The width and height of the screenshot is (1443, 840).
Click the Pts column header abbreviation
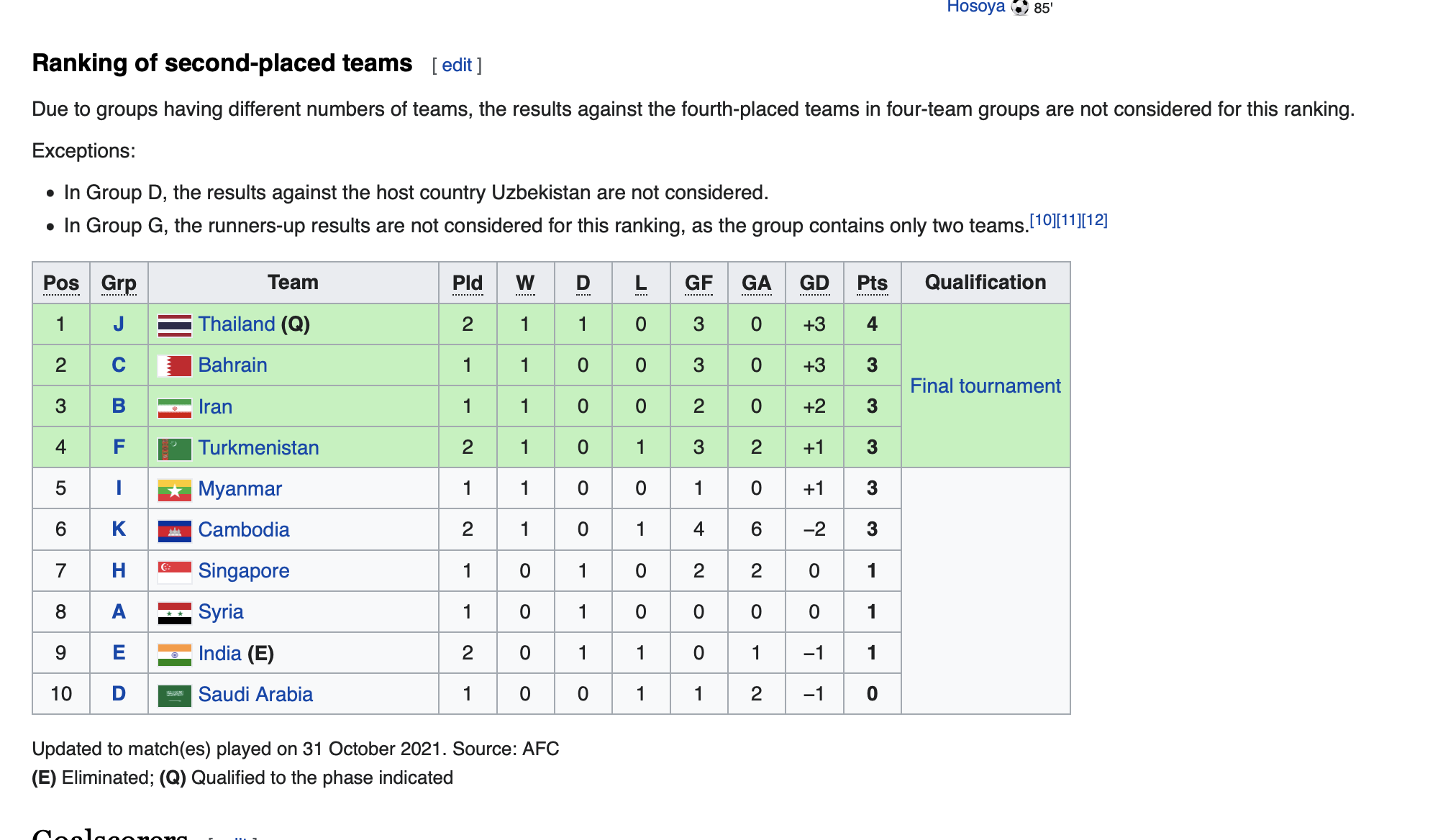click(872, 283)
